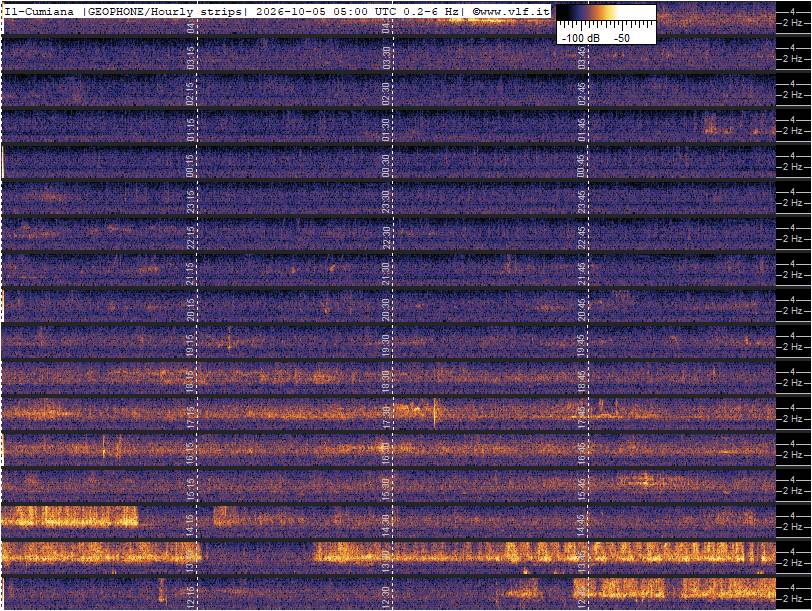Select the 16:45 time label
The image size is (812, 611).
tap(582, 454)
